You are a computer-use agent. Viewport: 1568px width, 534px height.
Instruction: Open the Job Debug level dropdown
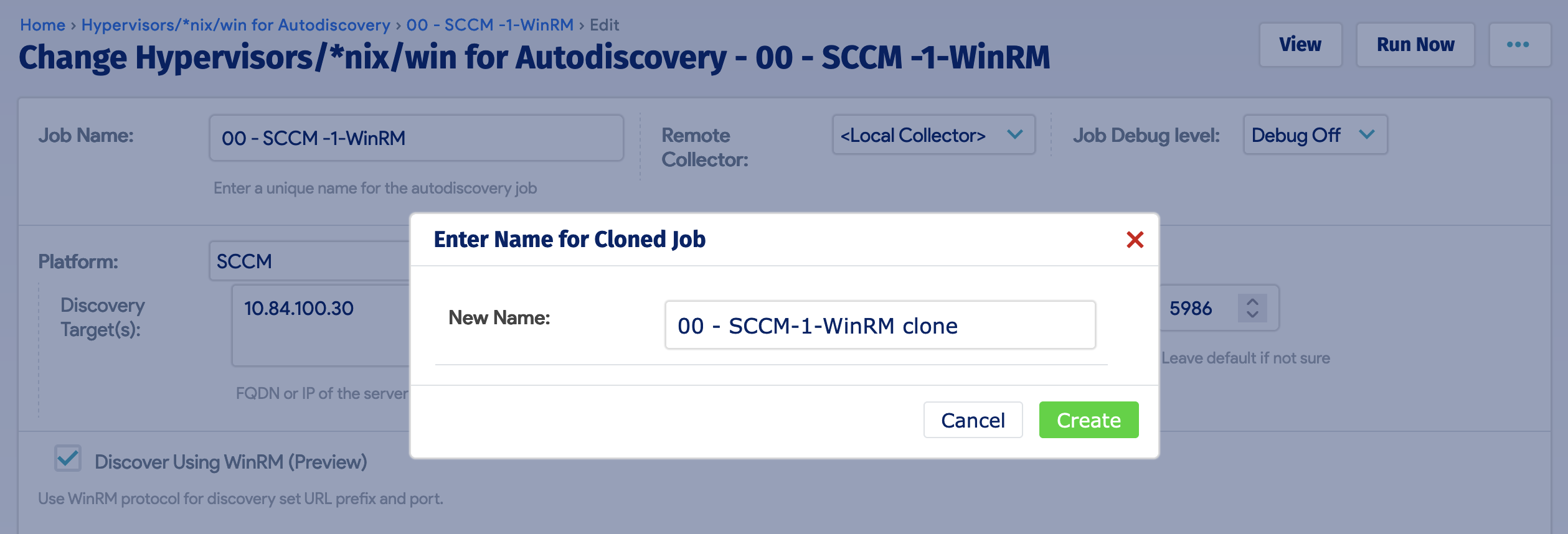point(1315,135)
